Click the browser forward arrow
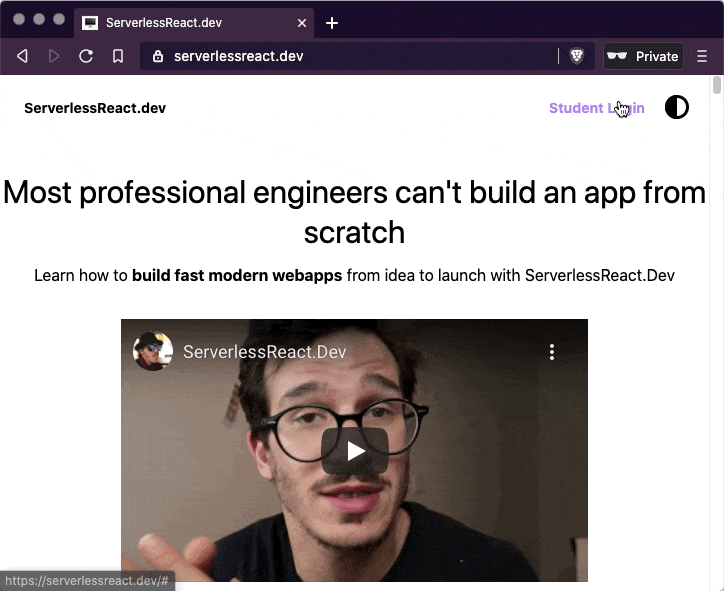The height and width of the screenshot is (591, 724). coord(54,56)
